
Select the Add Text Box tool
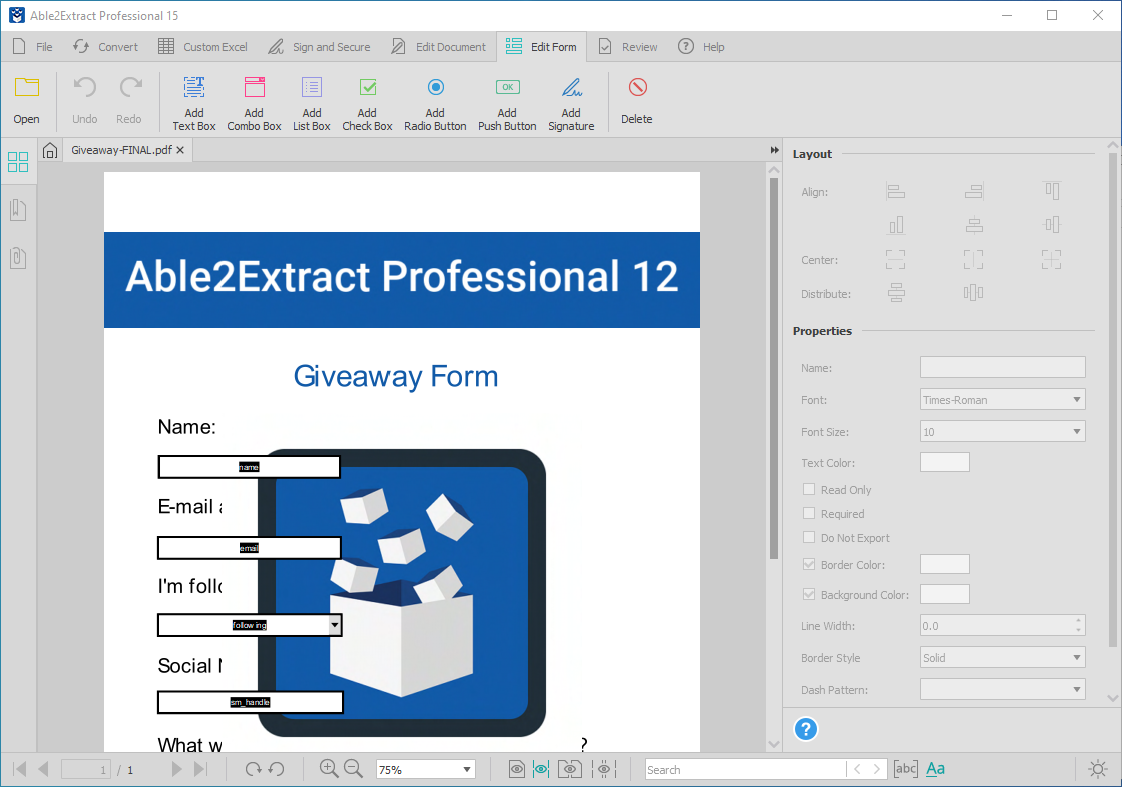194,103
